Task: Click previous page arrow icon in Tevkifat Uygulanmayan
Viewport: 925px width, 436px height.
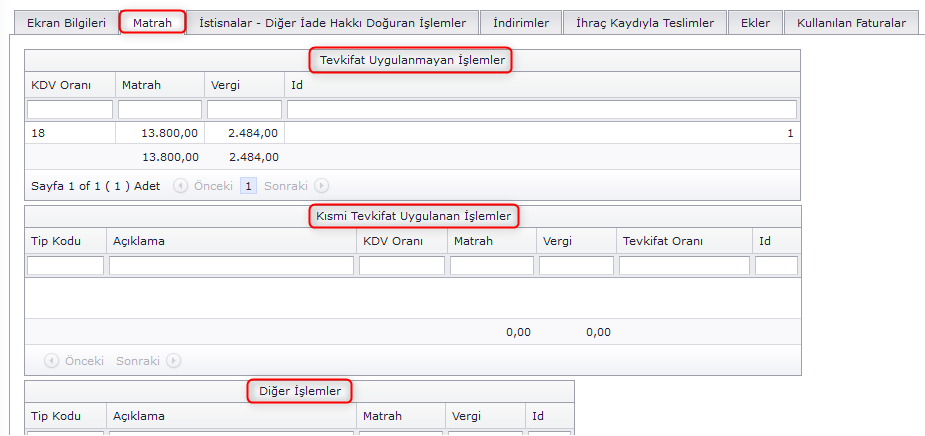Action: click(180, 186)
